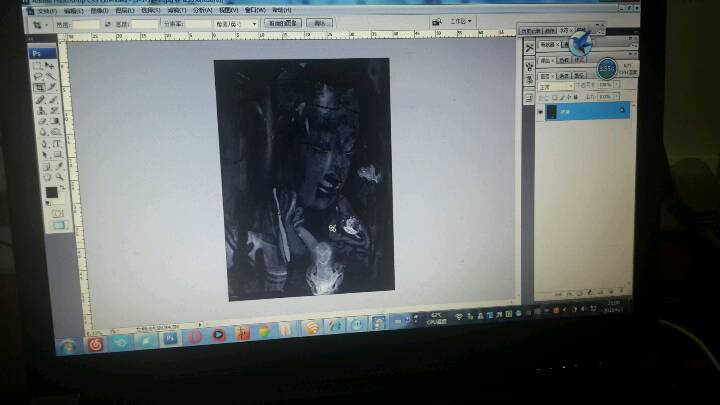Open the 窗口(W) menu

click(255, 10)
